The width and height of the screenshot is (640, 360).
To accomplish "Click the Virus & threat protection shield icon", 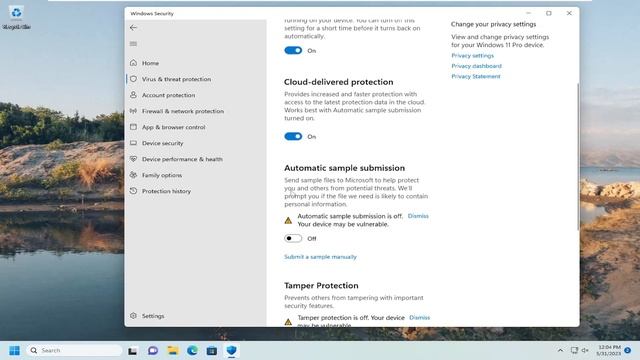I will [133, 79].
